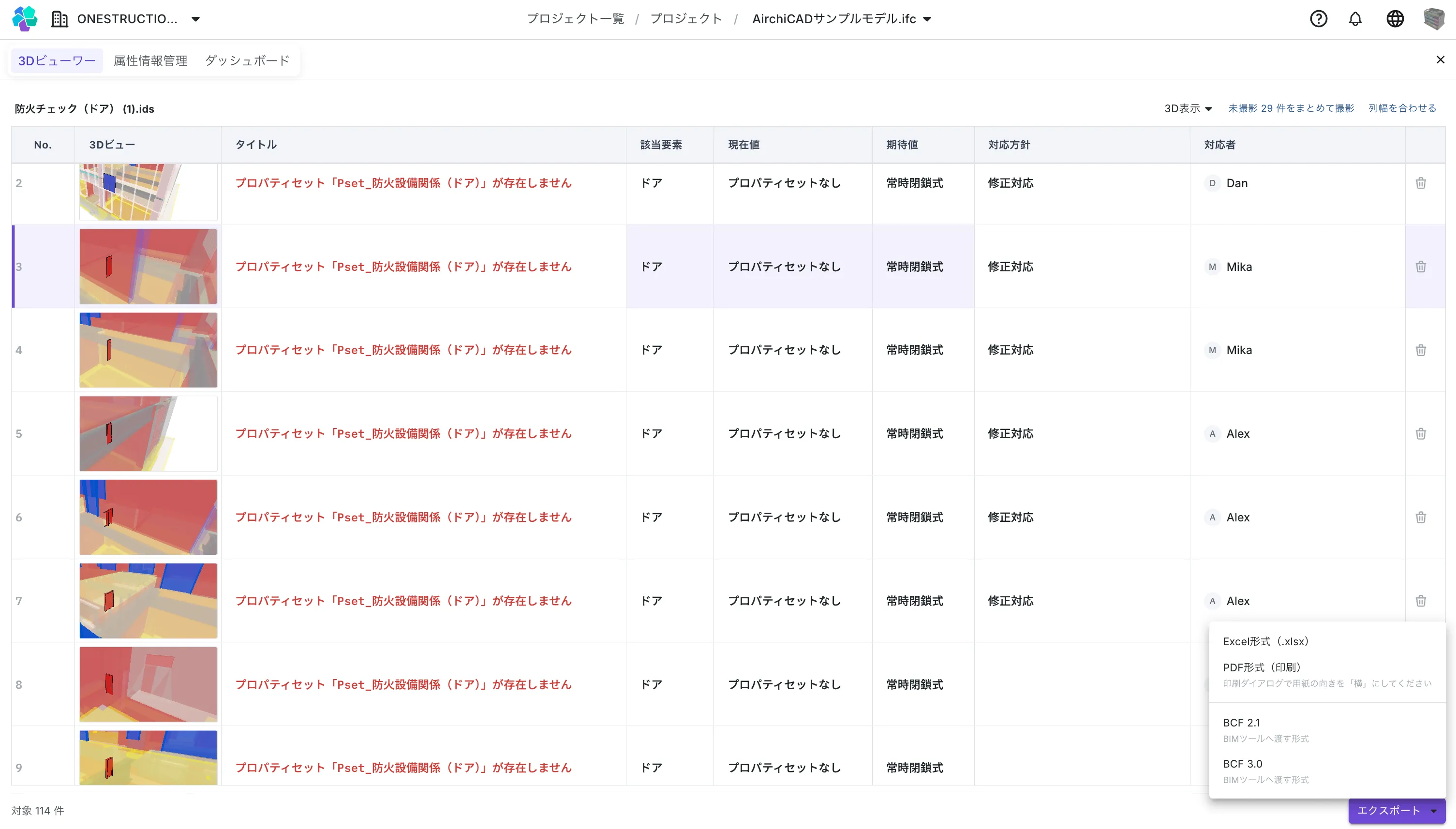Switch to the 3Dビューワー tab

point(57,60)
